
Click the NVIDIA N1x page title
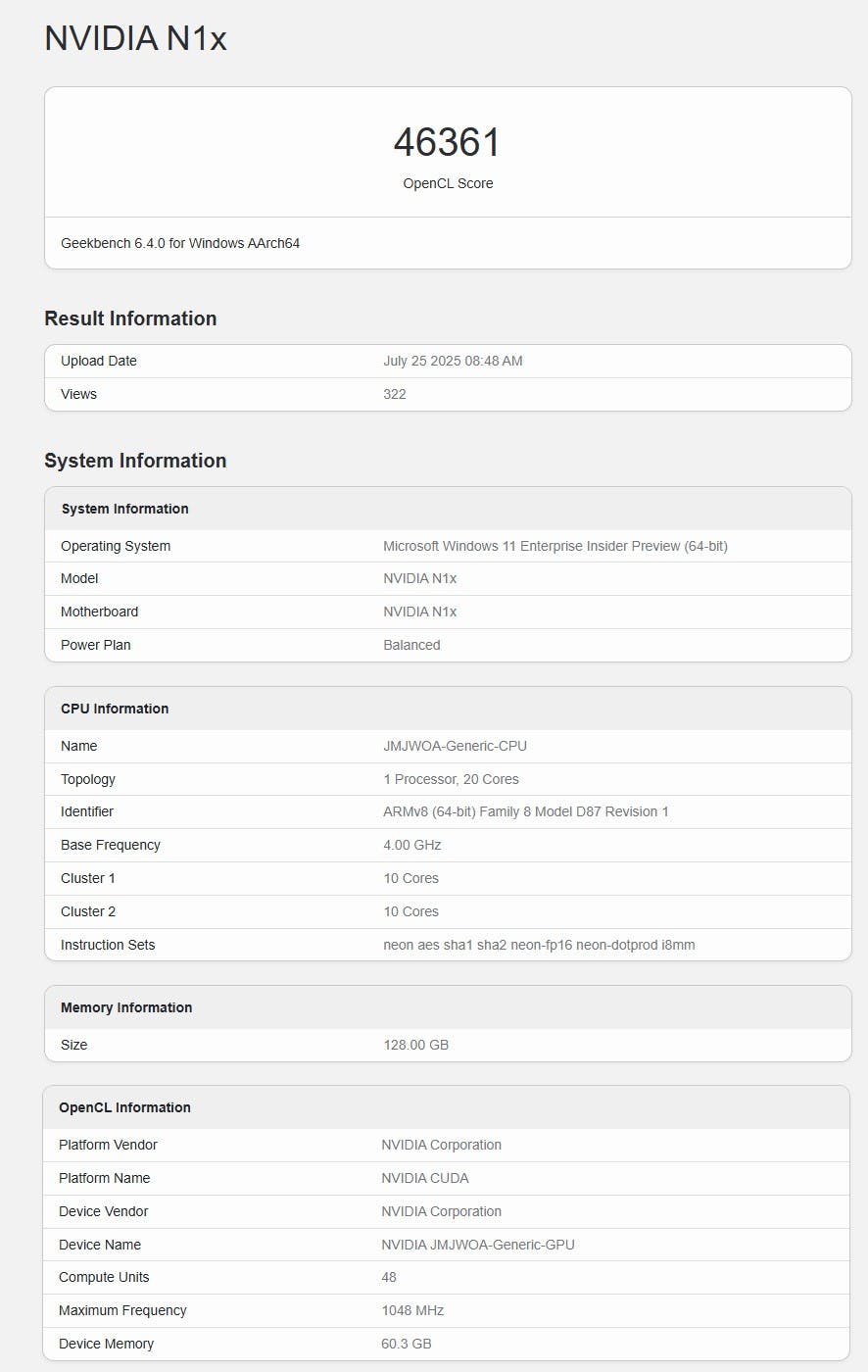click(x=135, y=39)
